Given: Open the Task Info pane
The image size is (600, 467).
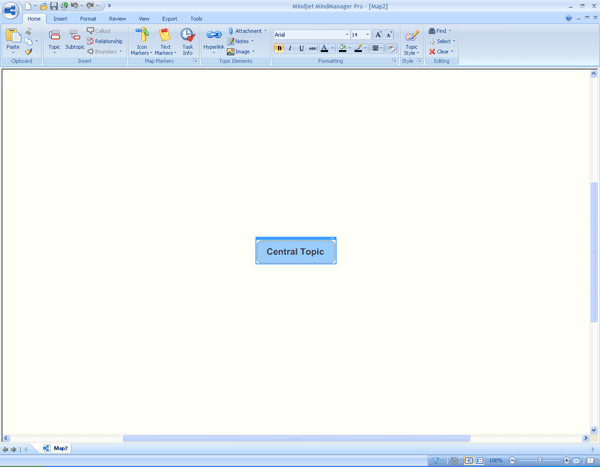Looking at the screenshot, I should [x=188, y=41].
